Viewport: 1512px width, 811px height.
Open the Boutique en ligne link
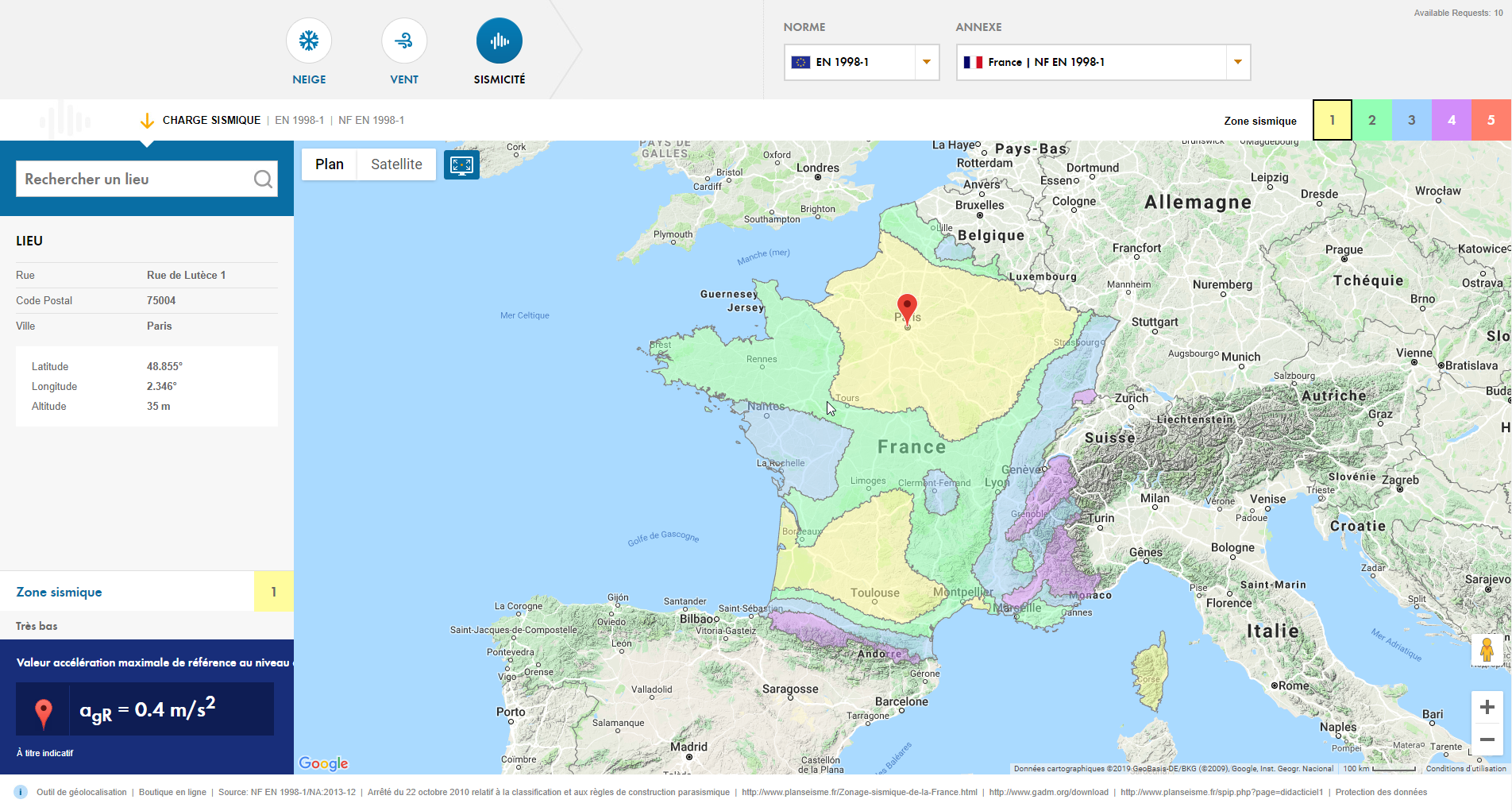[x=172, y=792]
